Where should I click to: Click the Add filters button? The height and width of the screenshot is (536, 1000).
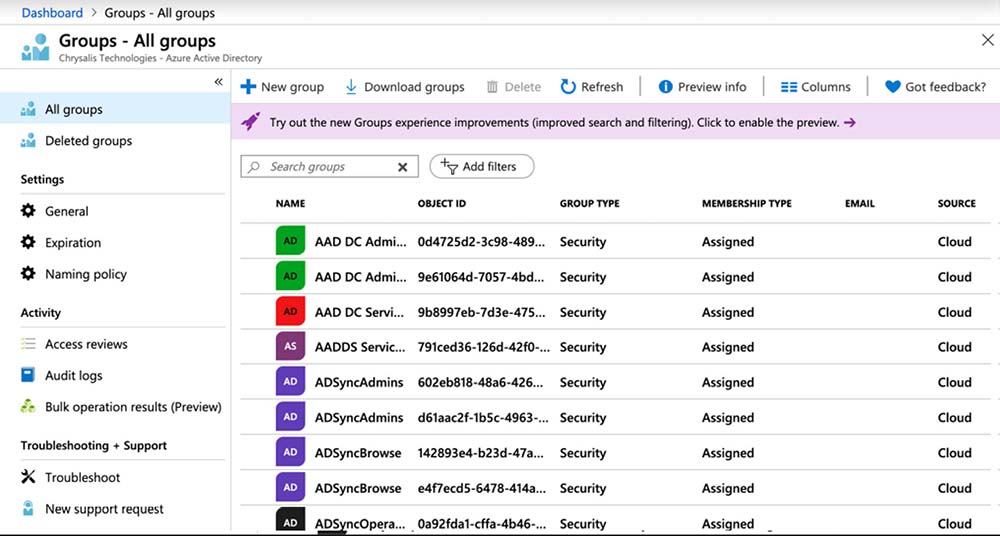tap(481, 167)
